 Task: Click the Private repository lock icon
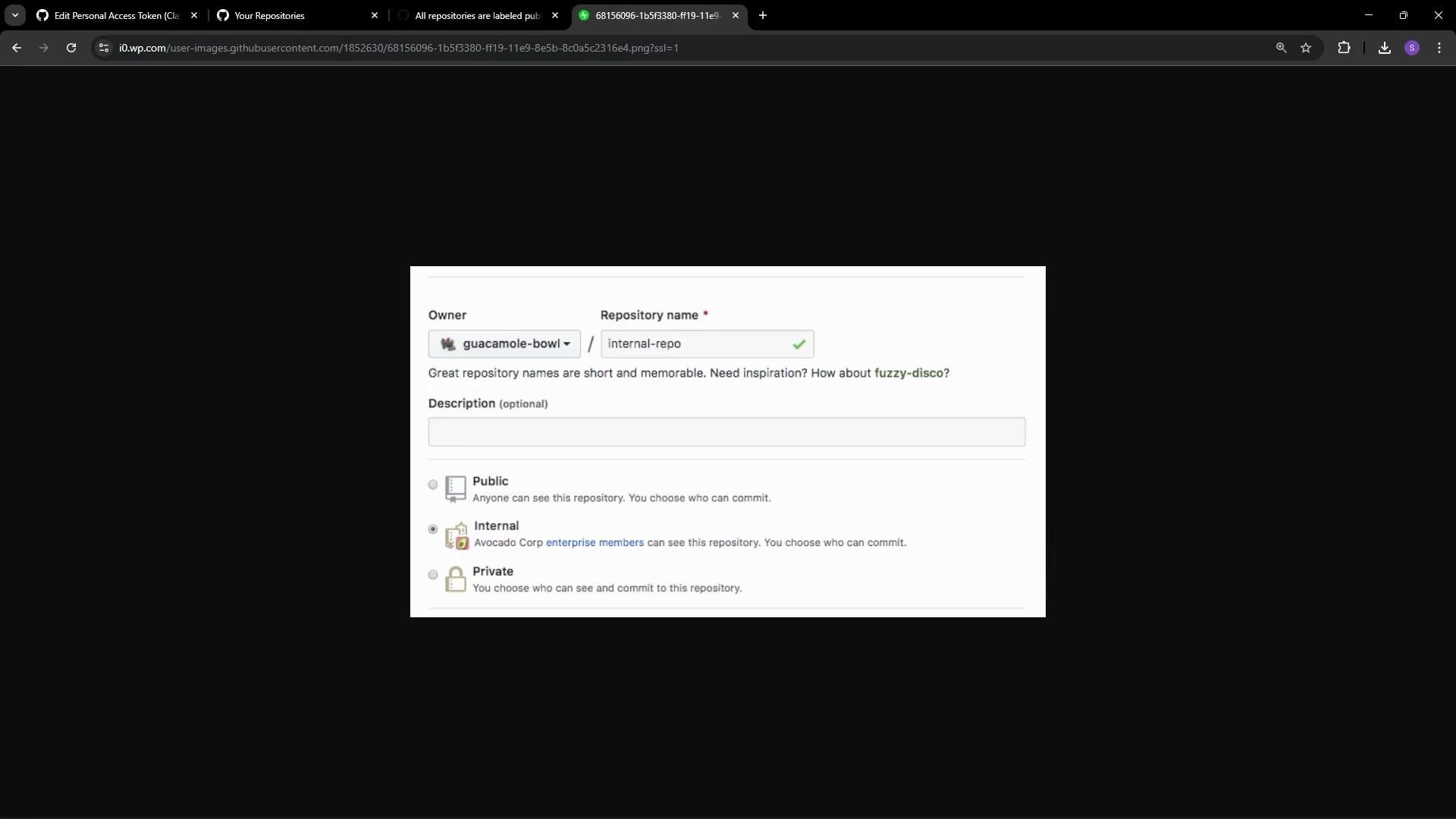click(456, 579)
